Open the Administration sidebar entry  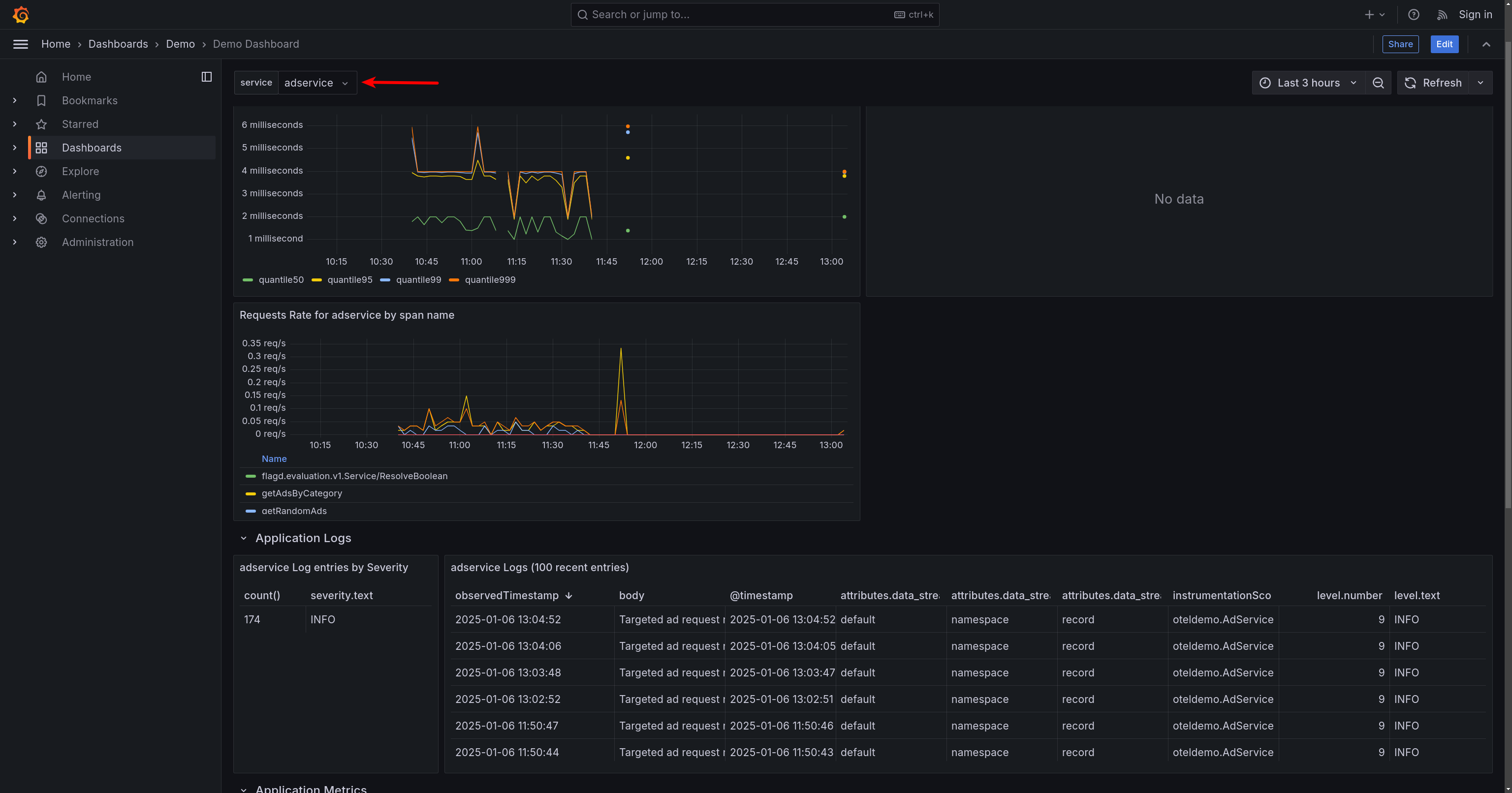(x=97, y=242)
